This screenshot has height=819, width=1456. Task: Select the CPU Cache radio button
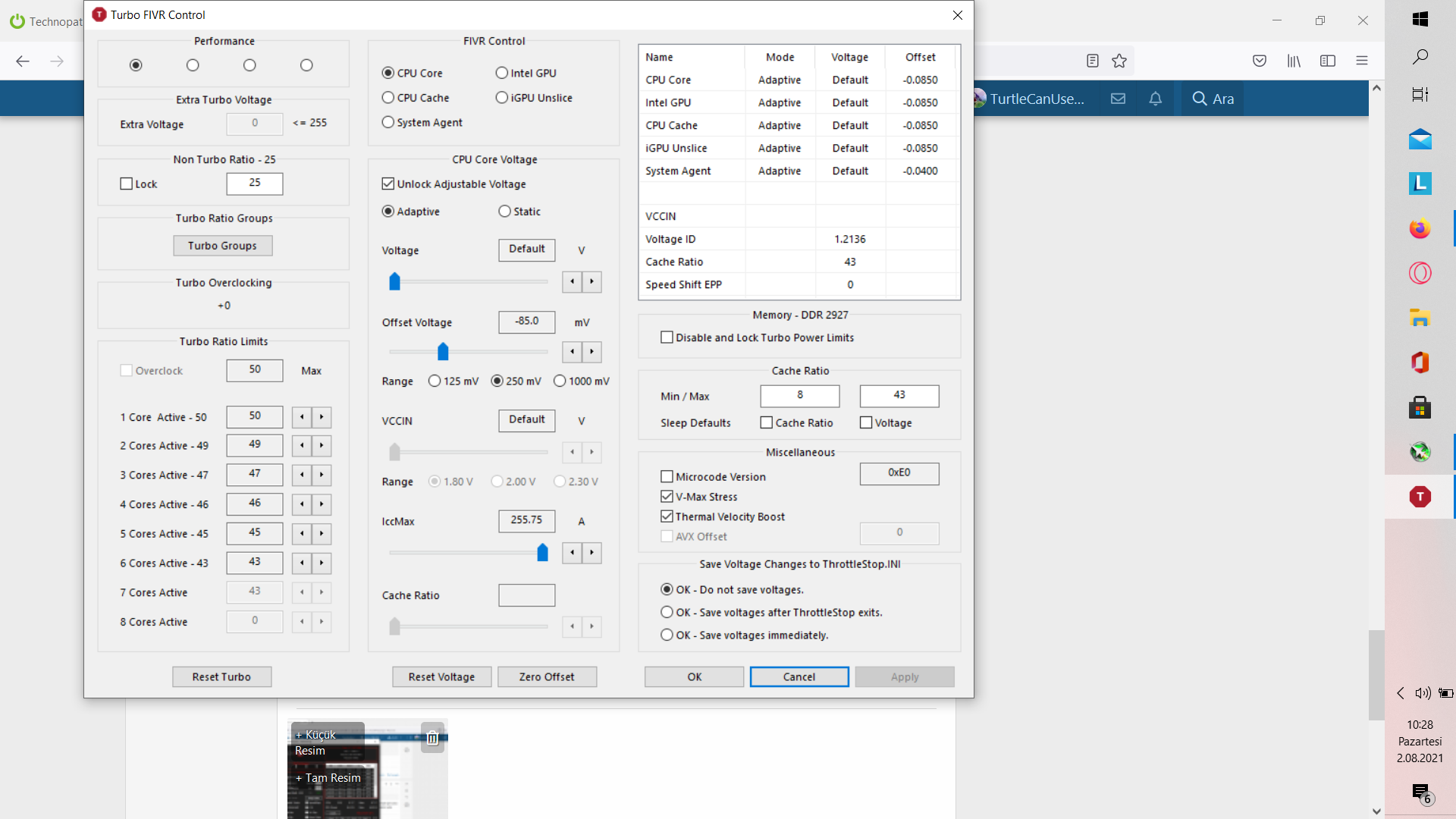tap(388, 98)
